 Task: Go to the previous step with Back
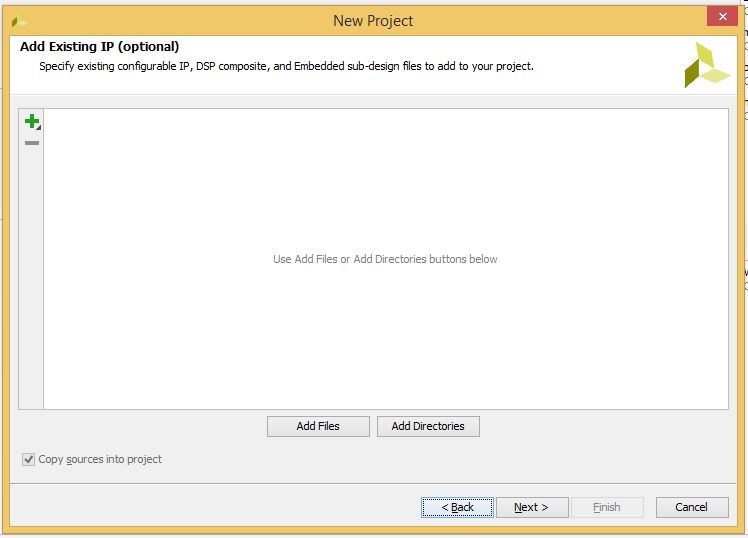(x=458, y=507)
